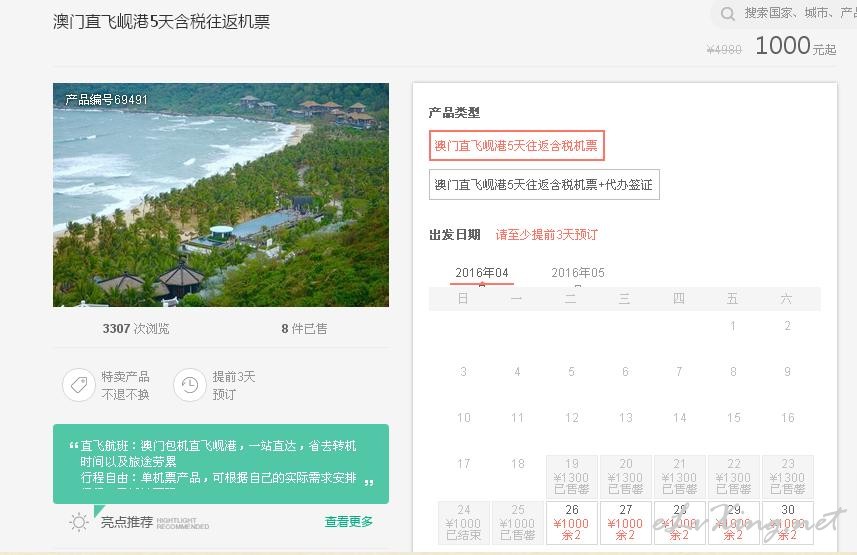The image size is (857, 555).
Task: Select April 28 departure date cell
Action: tap(680, 522)
